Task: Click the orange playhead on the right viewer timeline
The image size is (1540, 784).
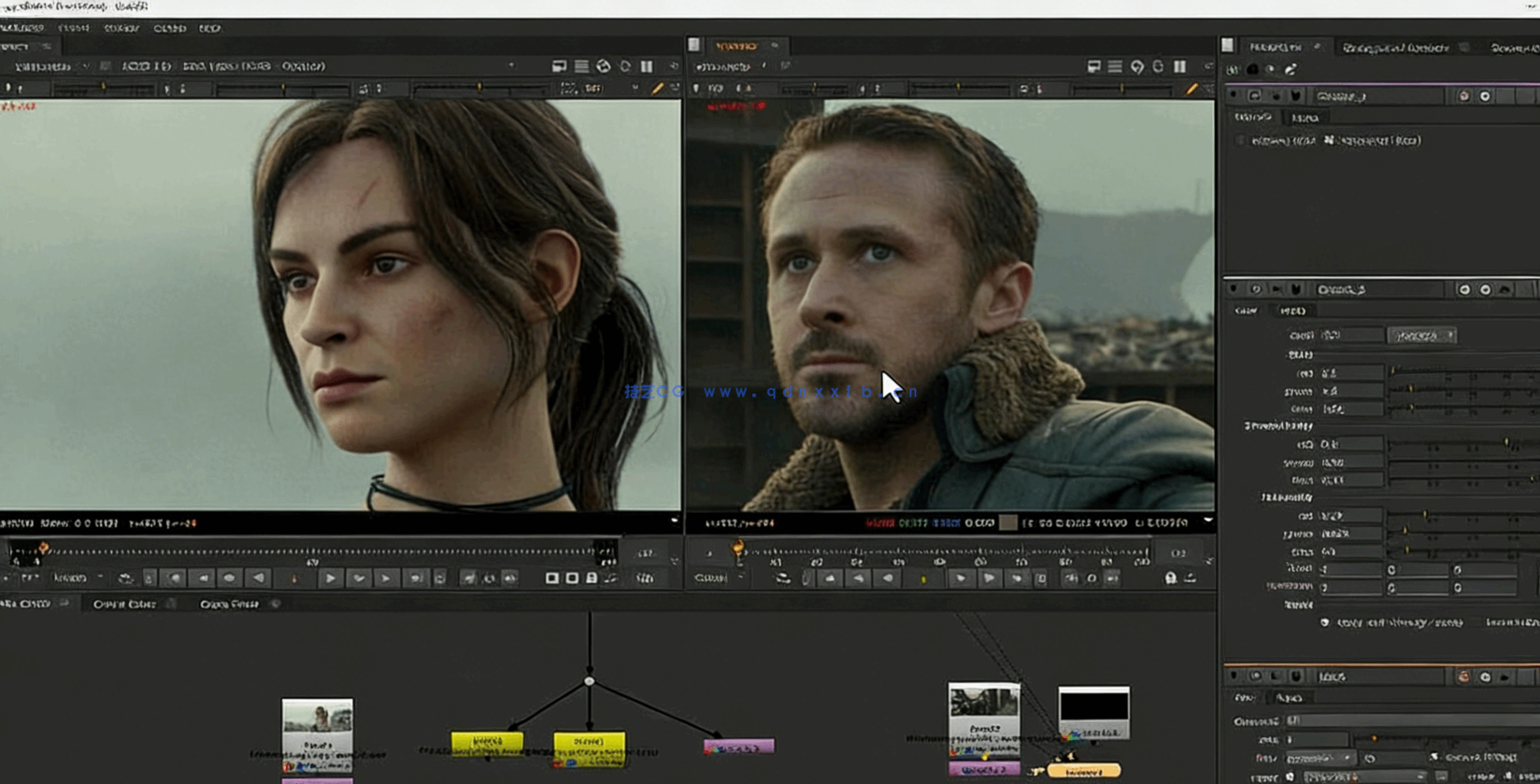Action: click(738, 548)
